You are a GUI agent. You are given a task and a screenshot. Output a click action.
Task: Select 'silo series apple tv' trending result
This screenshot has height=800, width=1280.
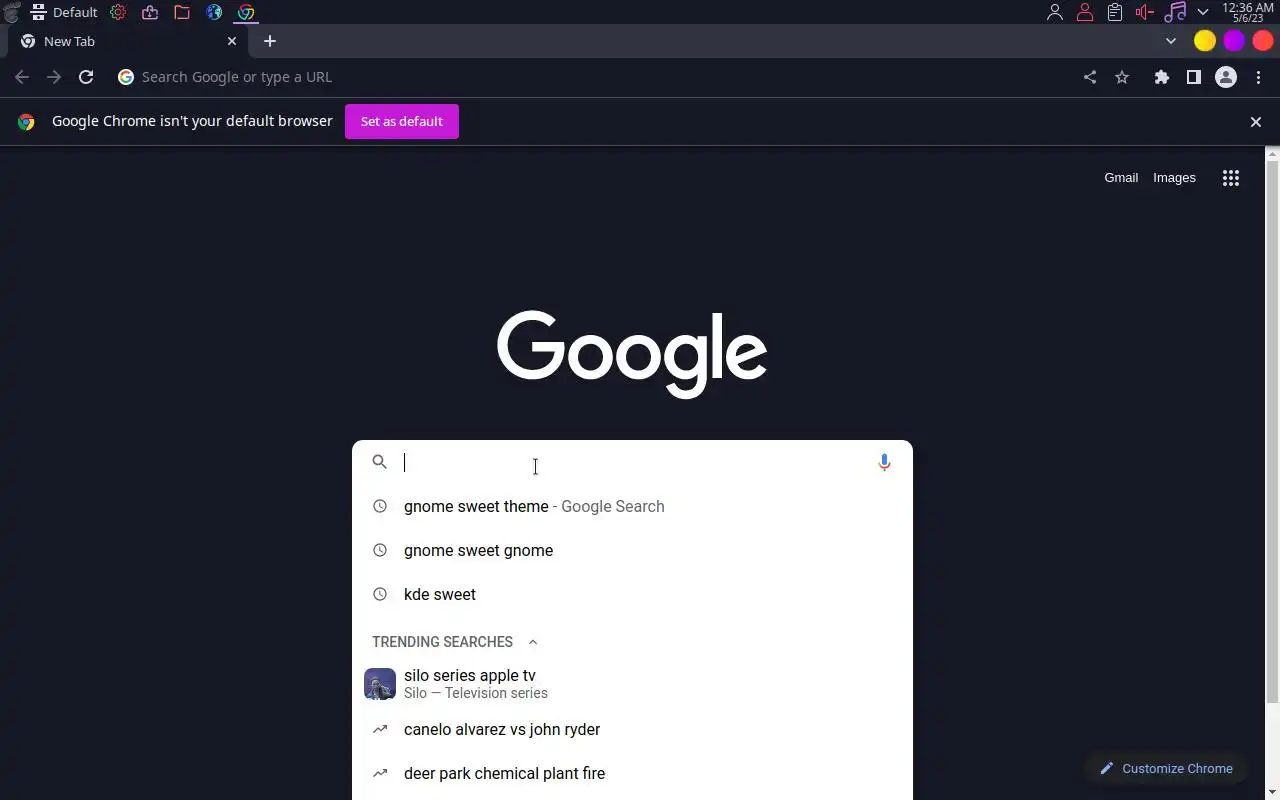coord(632,684)
